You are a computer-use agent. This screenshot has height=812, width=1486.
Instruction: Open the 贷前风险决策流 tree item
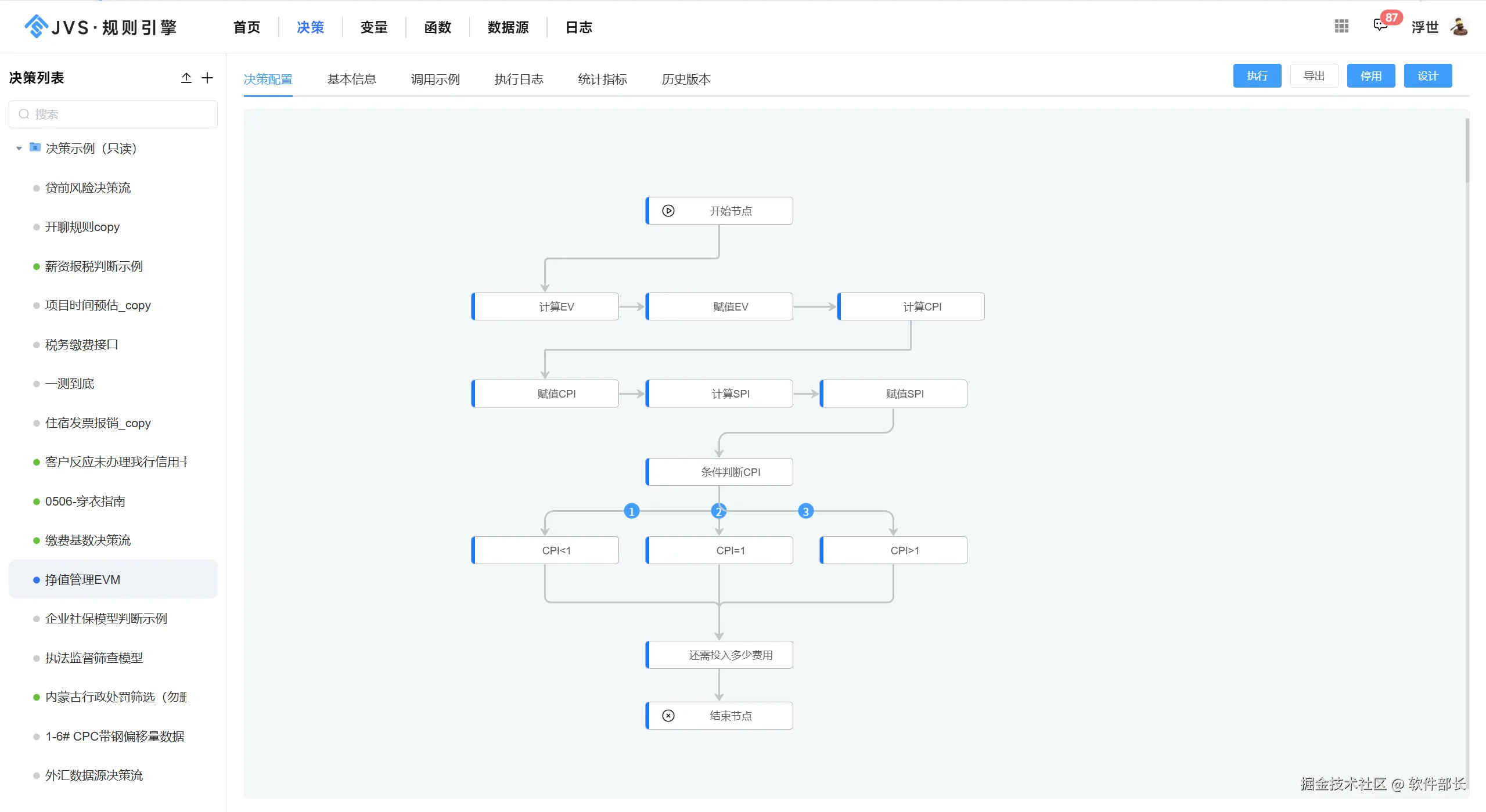(x=88, y=188)
